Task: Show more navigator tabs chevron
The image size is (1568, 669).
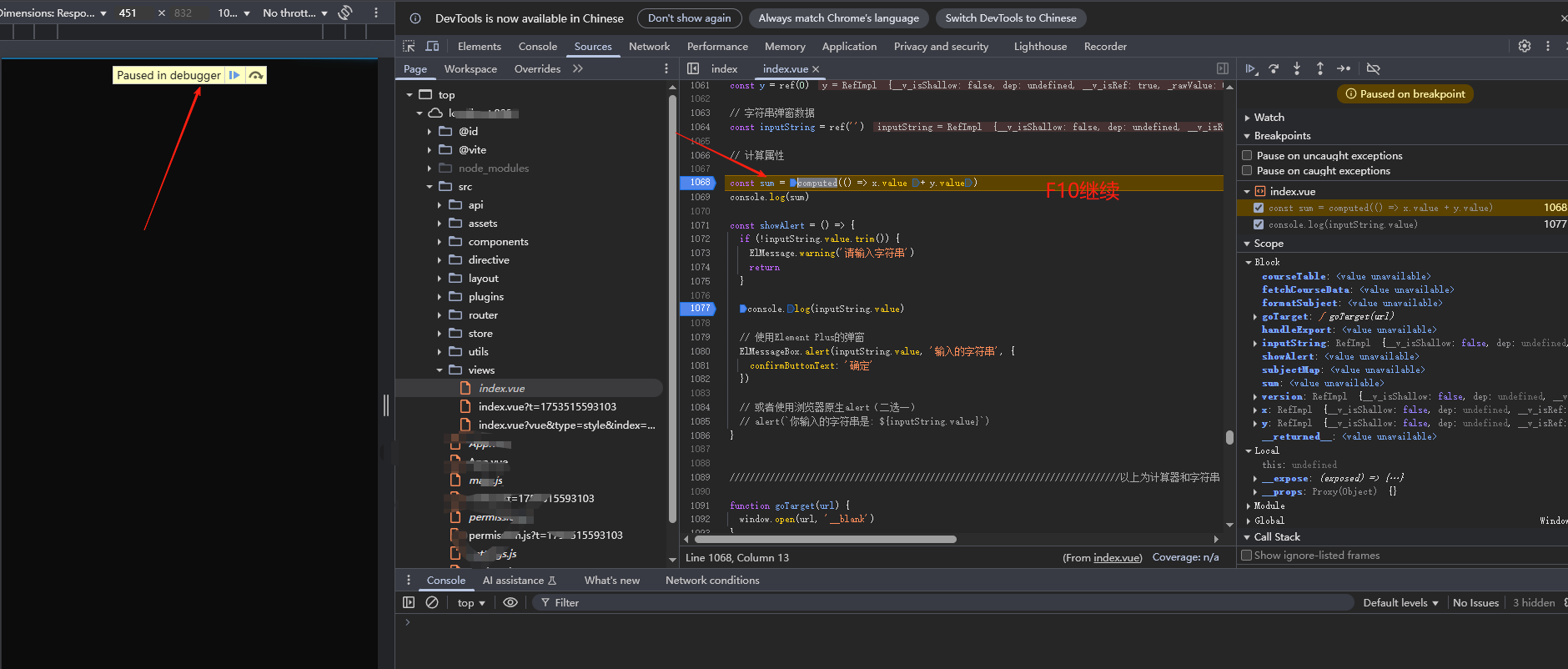Action: 578,68
